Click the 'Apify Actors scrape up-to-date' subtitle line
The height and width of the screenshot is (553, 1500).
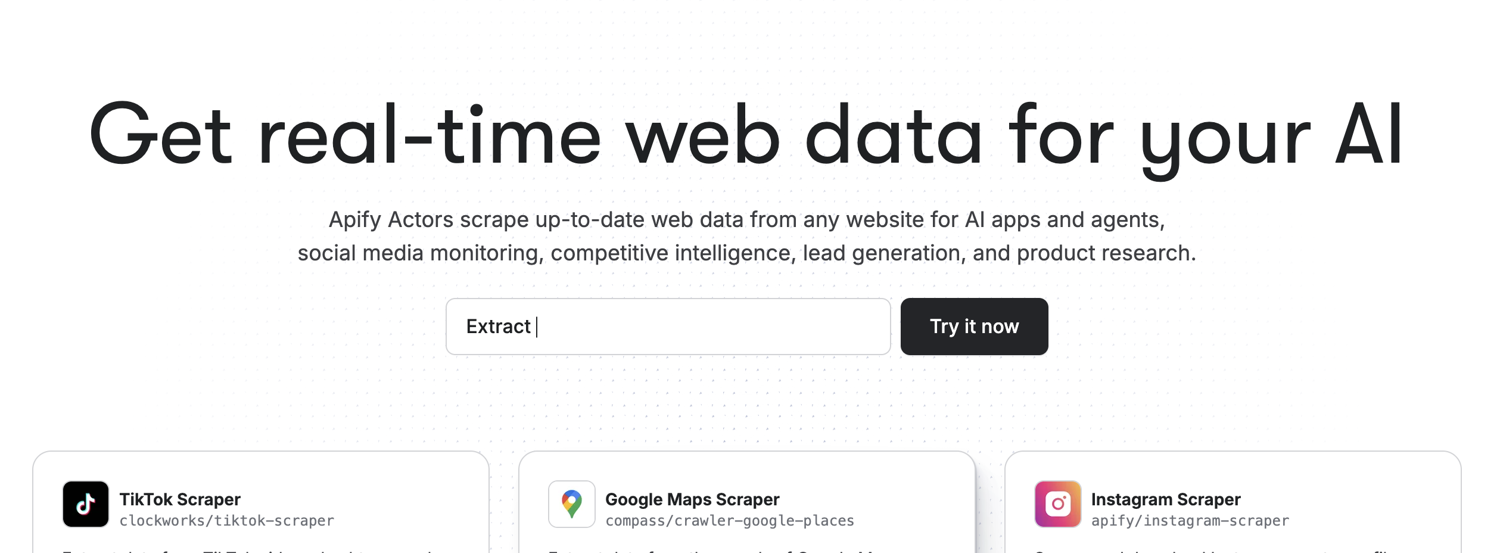(746, 220)
